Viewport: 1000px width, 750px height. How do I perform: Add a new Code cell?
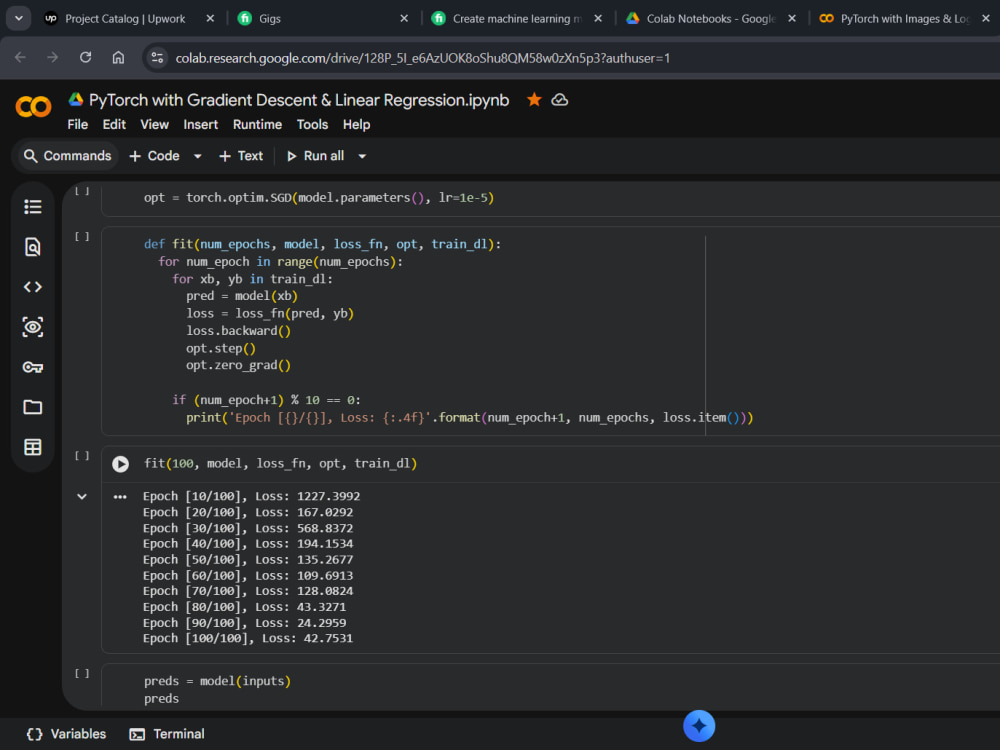click(154, 156)
